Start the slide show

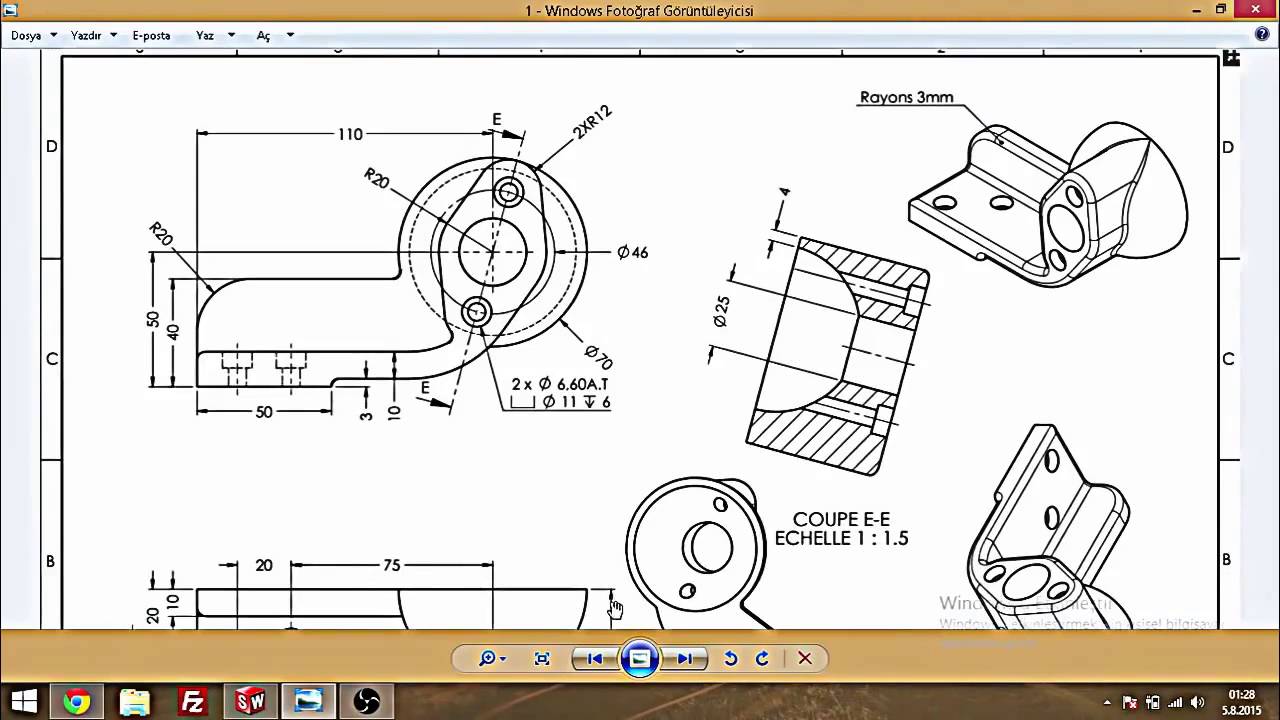[640, 658]
